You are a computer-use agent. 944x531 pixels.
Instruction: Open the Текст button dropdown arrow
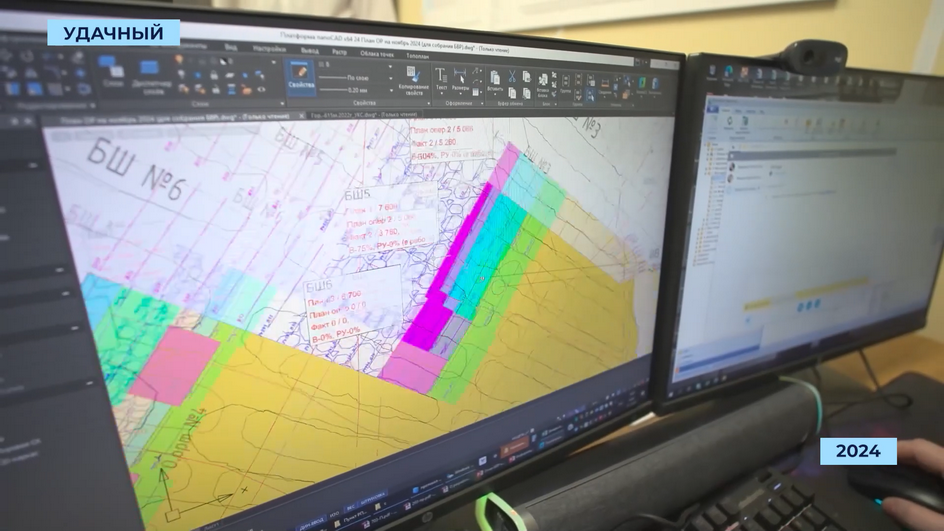pos(441,93)
